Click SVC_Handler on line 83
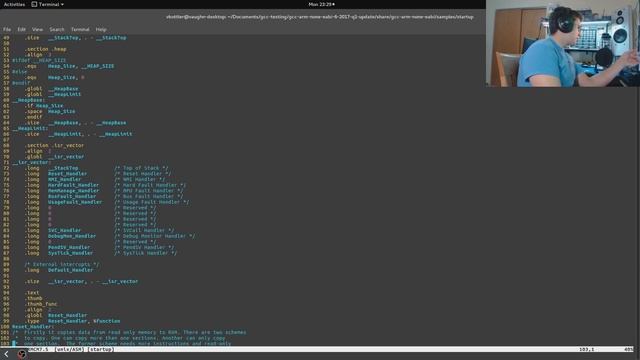Viewport: 640px width, 360px height. pos(64,231)
